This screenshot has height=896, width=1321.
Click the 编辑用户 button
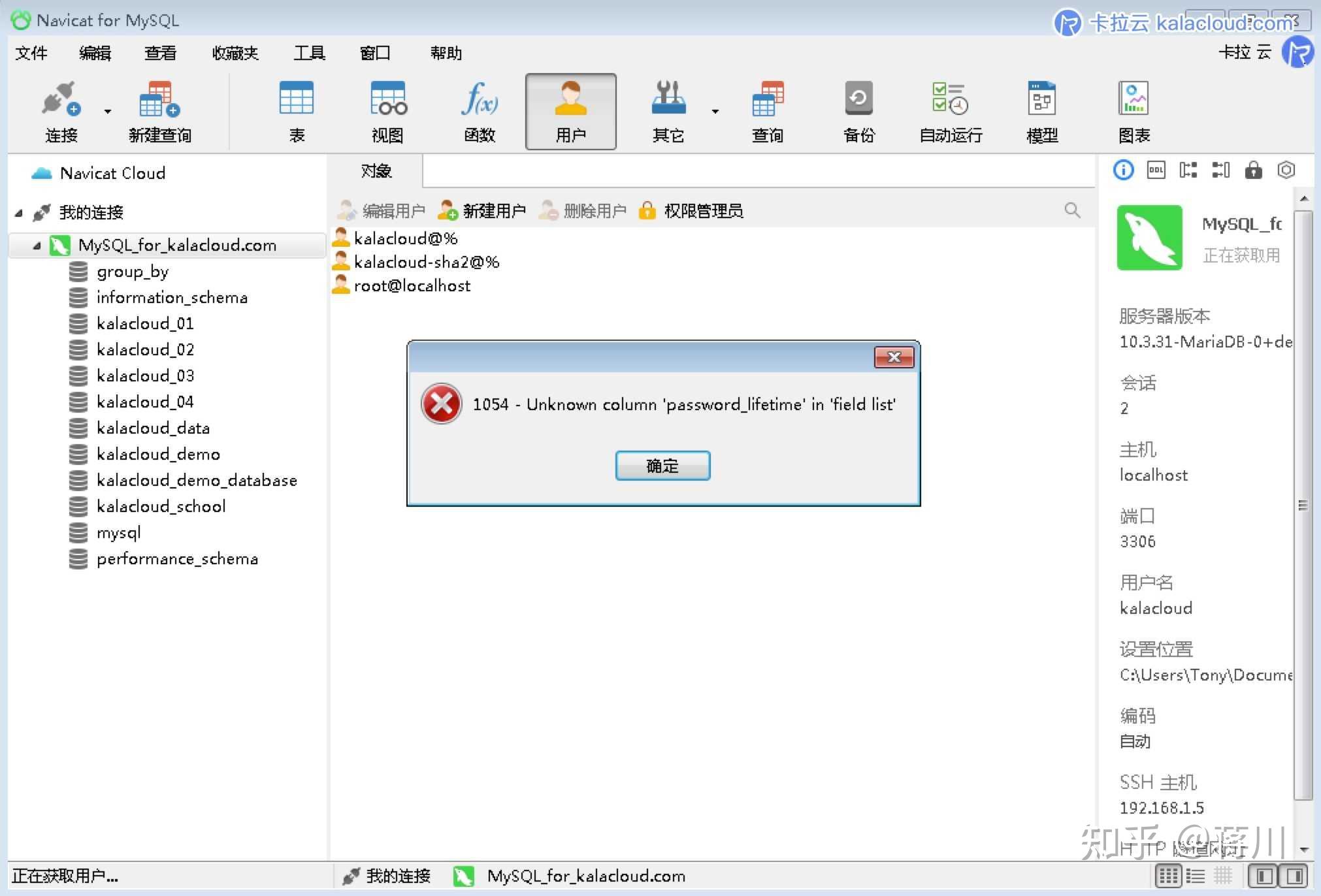[382, 210]
